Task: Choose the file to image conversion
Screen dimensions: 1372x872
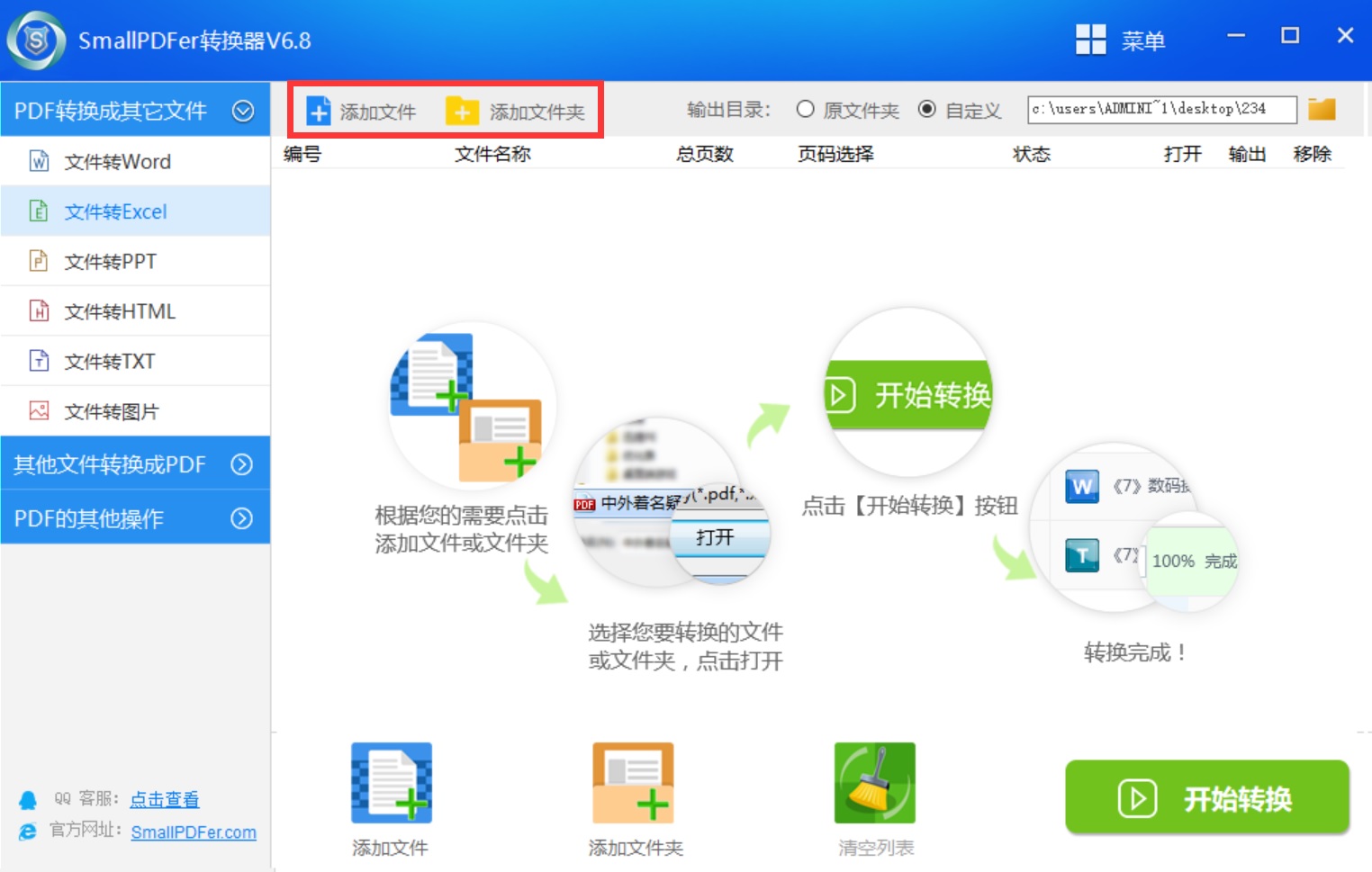Action: tap(111, 411)
